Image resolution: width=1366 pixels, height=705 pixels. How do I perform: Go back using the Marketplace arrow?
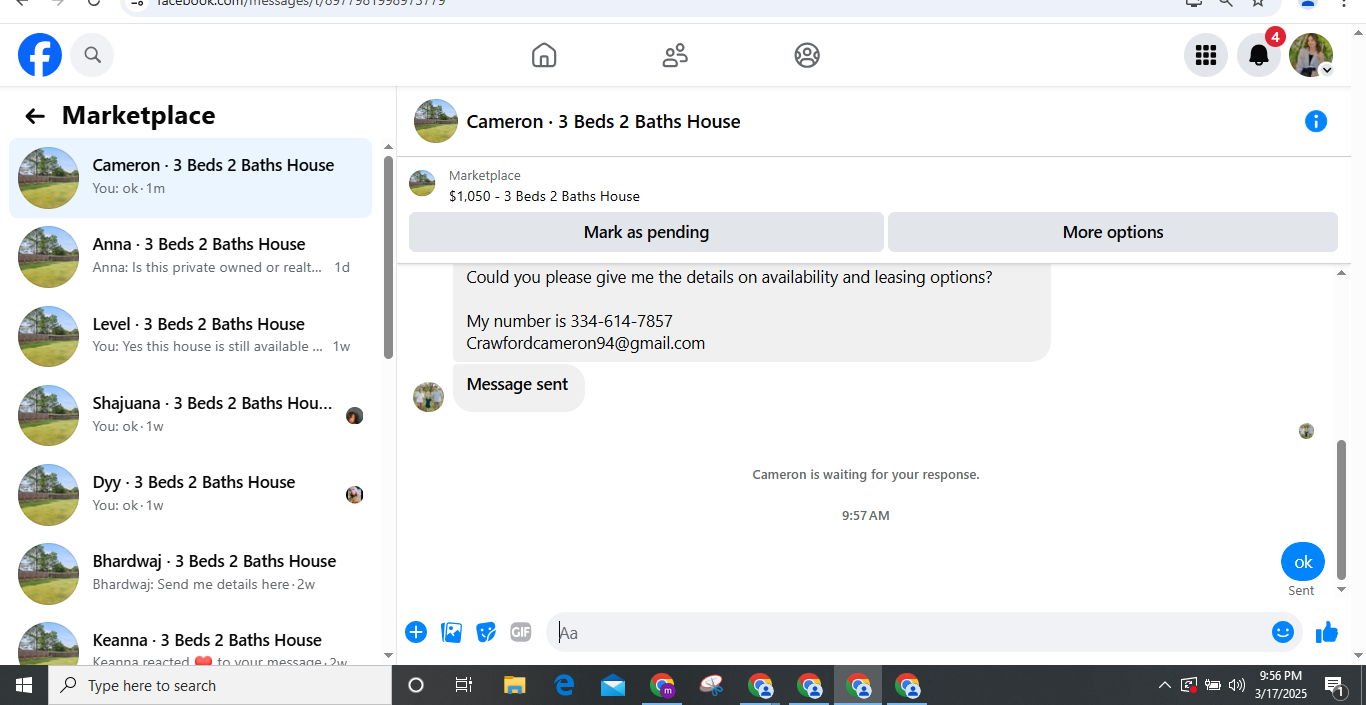click(x=35, y=116)
